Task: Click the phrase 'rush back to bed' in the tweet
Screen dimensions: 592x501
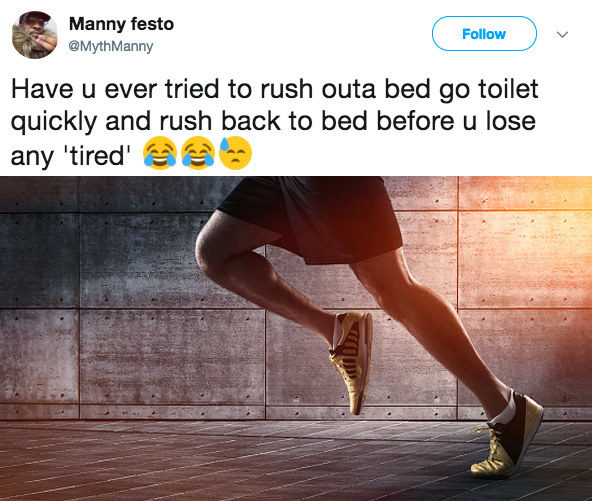Action: pyautogui.click(x=264, y=121)
